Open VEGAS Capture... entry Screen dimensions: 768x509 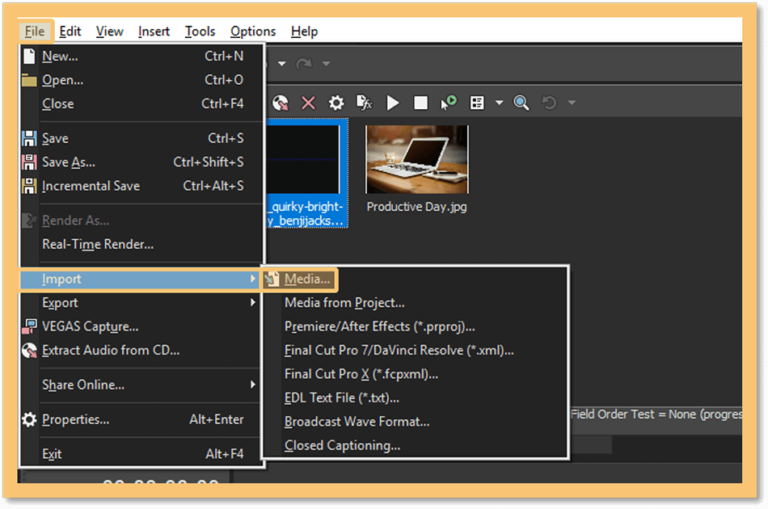[142, 326]
